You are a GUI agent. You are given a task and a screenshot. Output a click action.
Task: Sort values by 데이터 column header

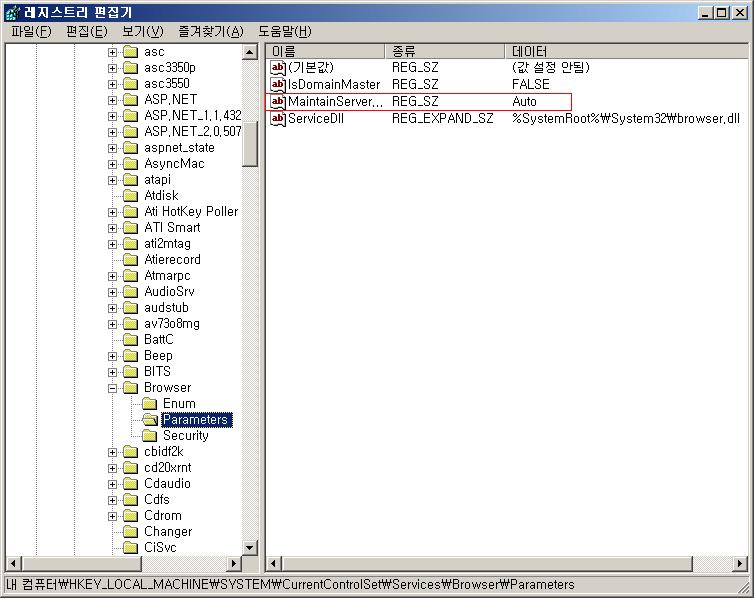[x=627, y=51]
